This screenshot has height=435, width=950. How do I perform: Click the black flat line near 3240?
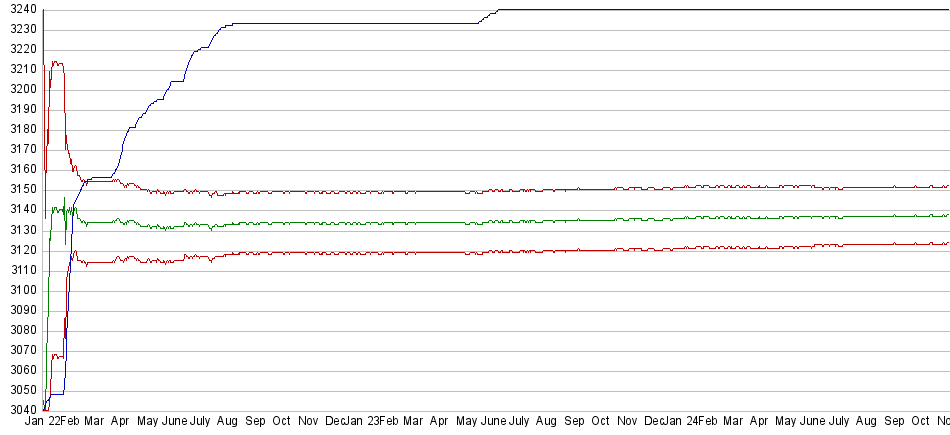[x=700, y=10]
